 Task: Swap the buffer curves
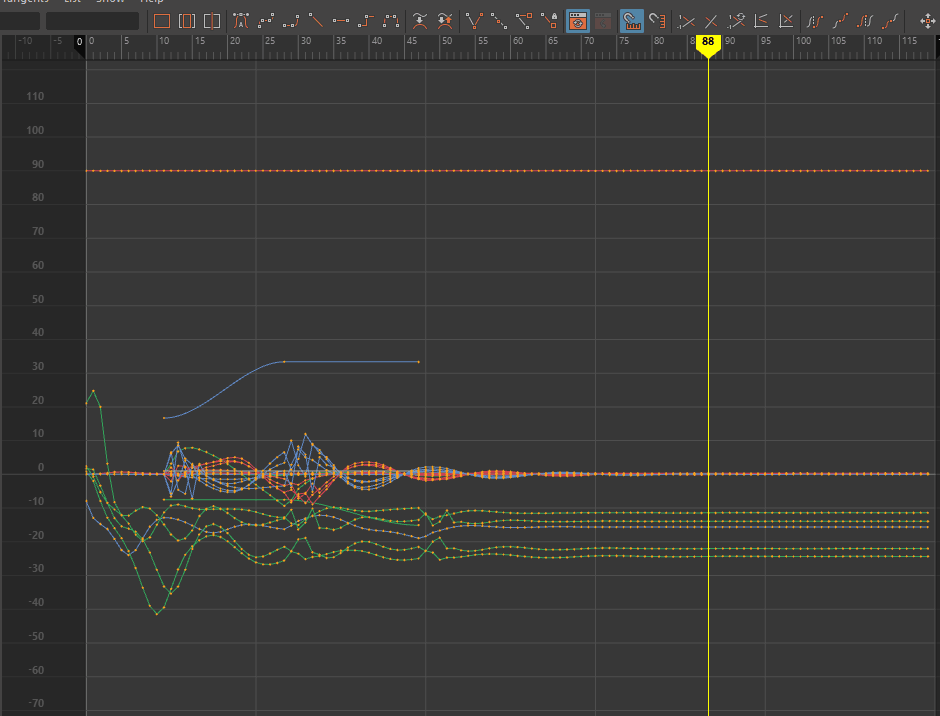[x=445, y=22]
